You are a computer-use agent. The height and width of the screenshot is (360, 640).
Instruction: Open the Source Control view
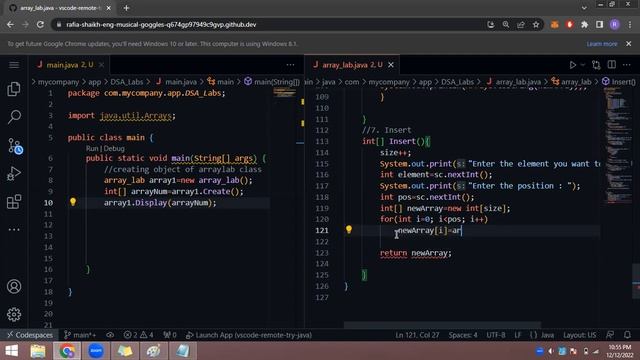[15, 146]
